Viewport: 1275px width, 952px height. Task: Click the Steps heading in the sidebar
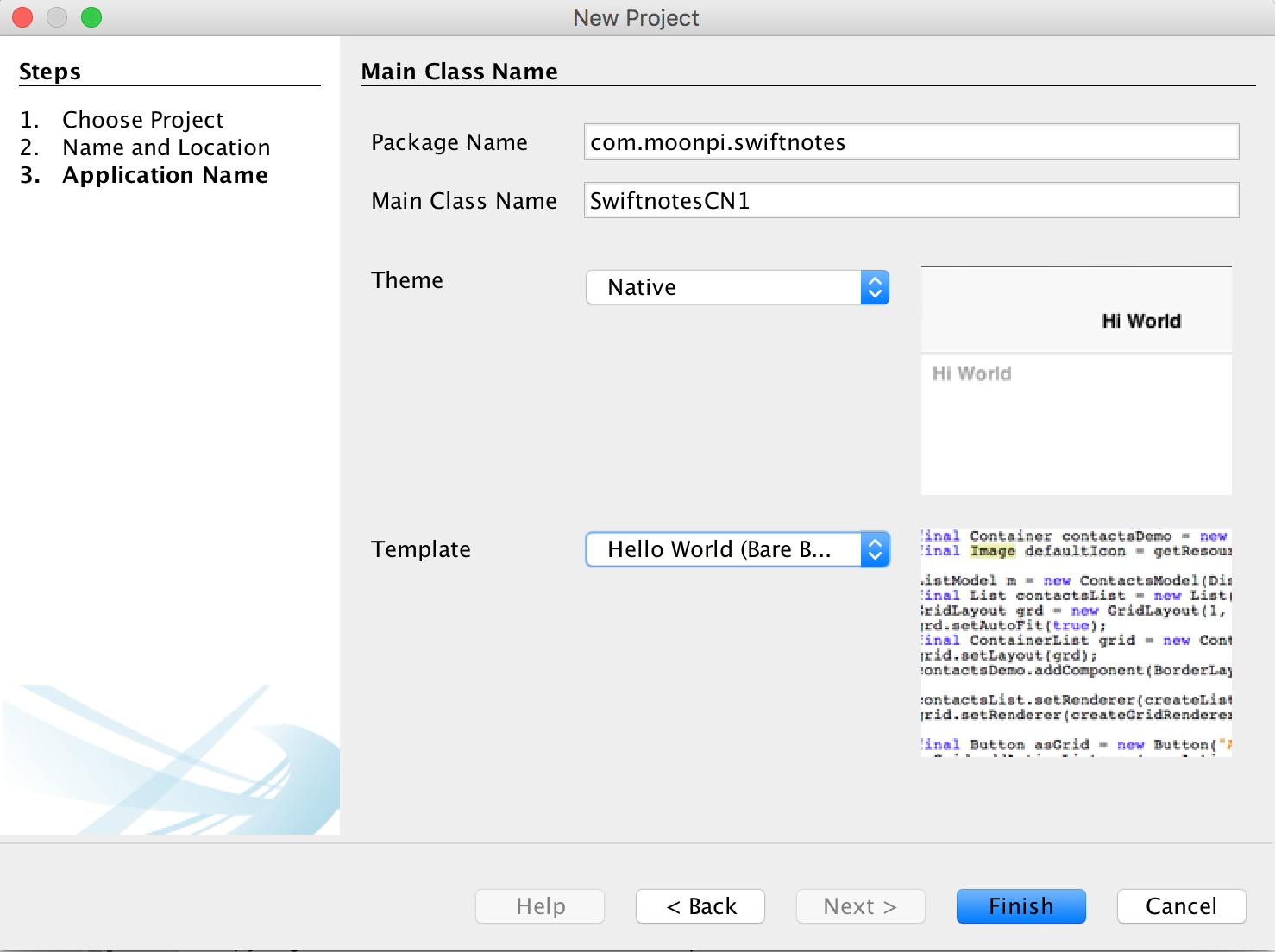click(49, 72)
